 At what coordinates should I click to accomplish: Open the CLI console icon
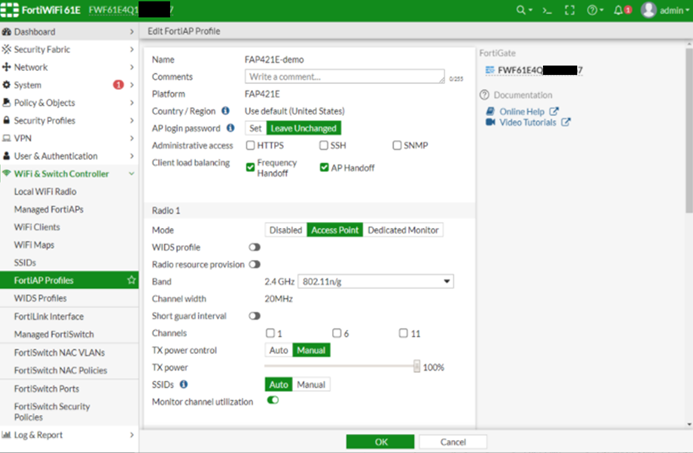pyautogui.click(x=547, y=11)
